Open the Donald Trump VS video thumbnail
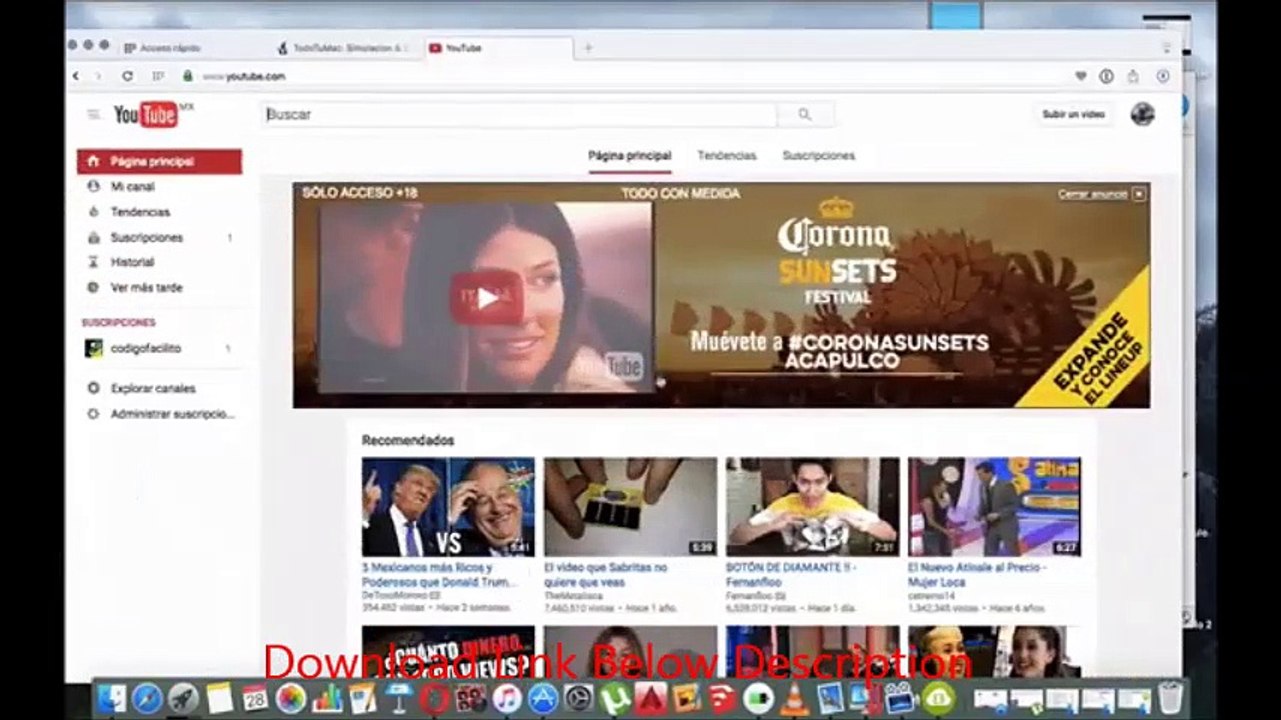Screen dimensions: 1281x720 (x=448, y=507)
